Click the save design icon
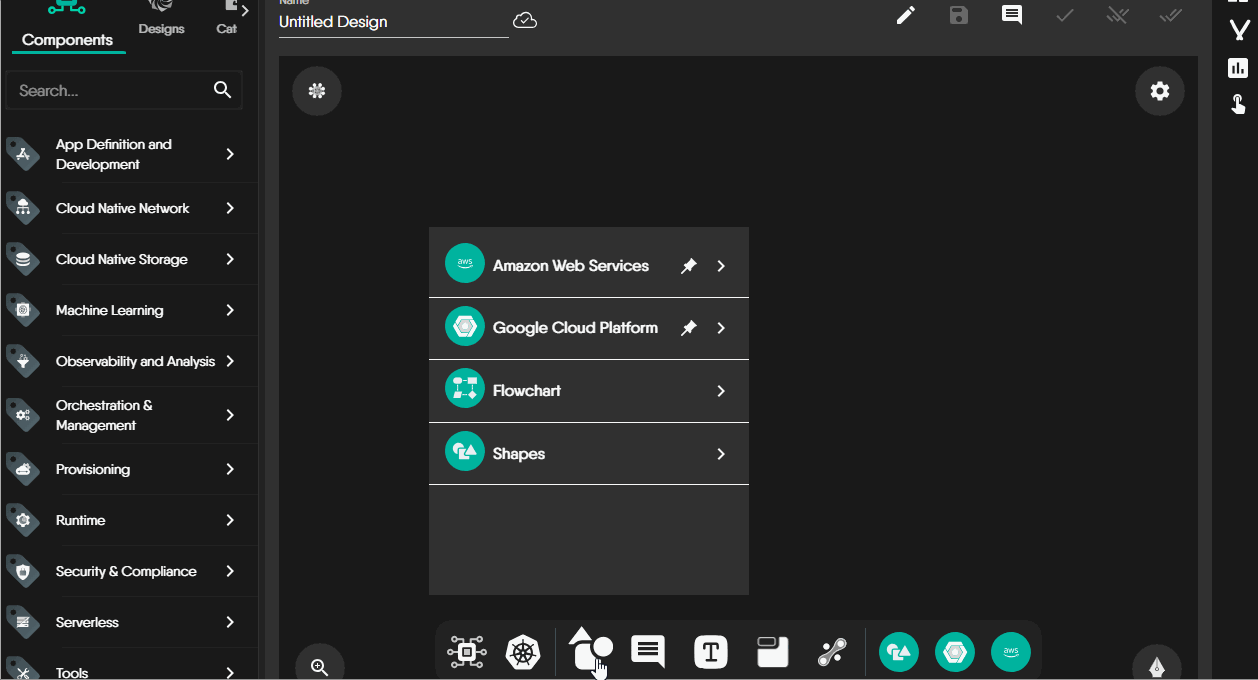 coord(959,15)
